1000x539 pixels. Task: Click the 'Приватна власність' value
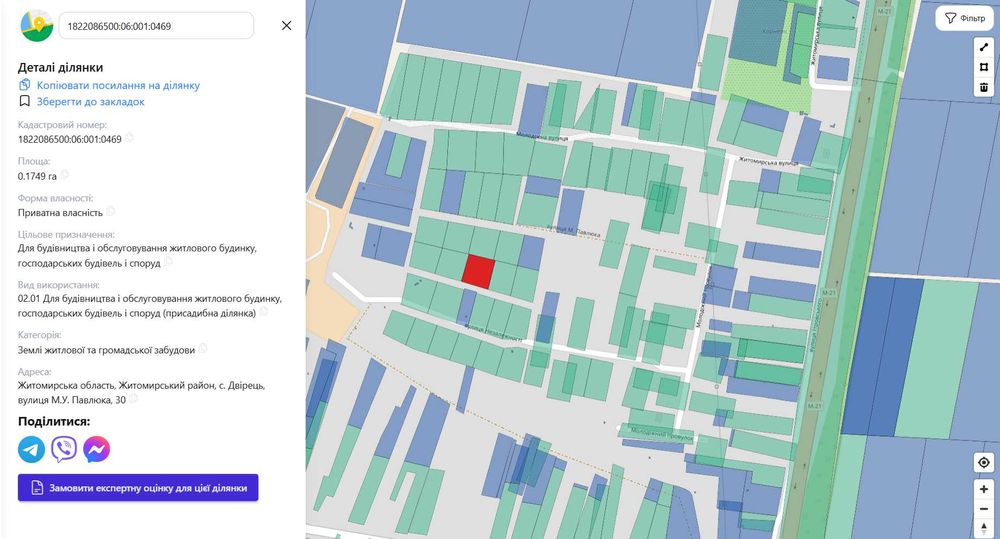coord(60,212)
